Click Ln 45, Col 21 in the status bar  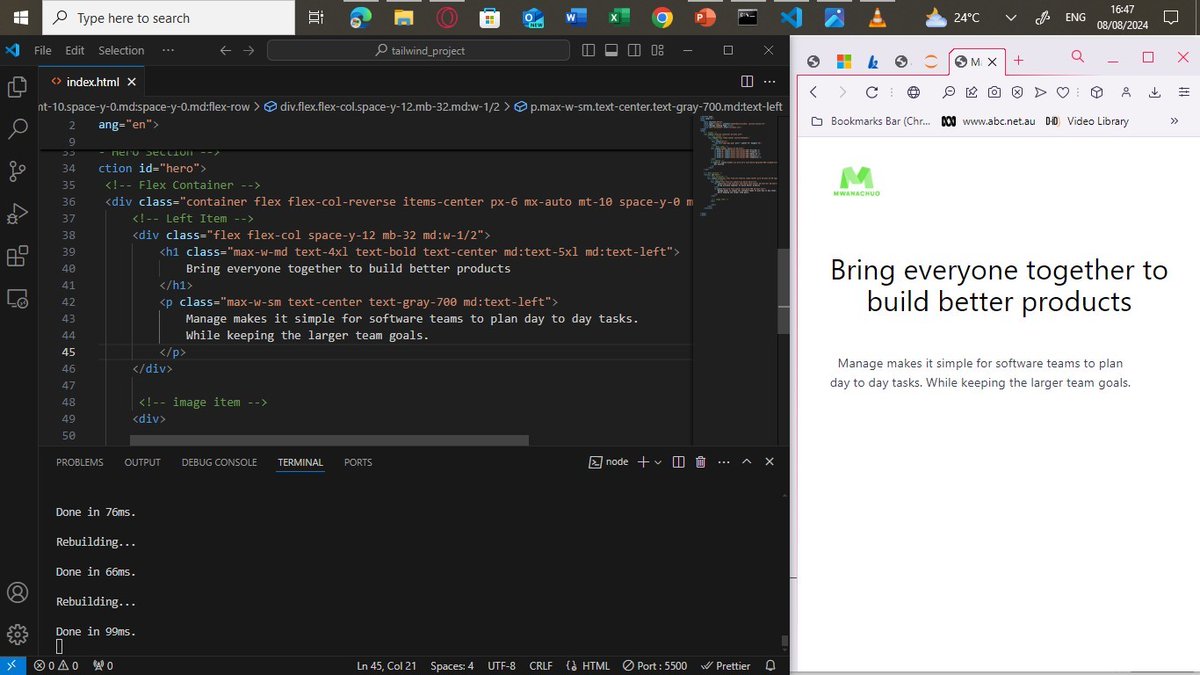click(x=387, y=666)
